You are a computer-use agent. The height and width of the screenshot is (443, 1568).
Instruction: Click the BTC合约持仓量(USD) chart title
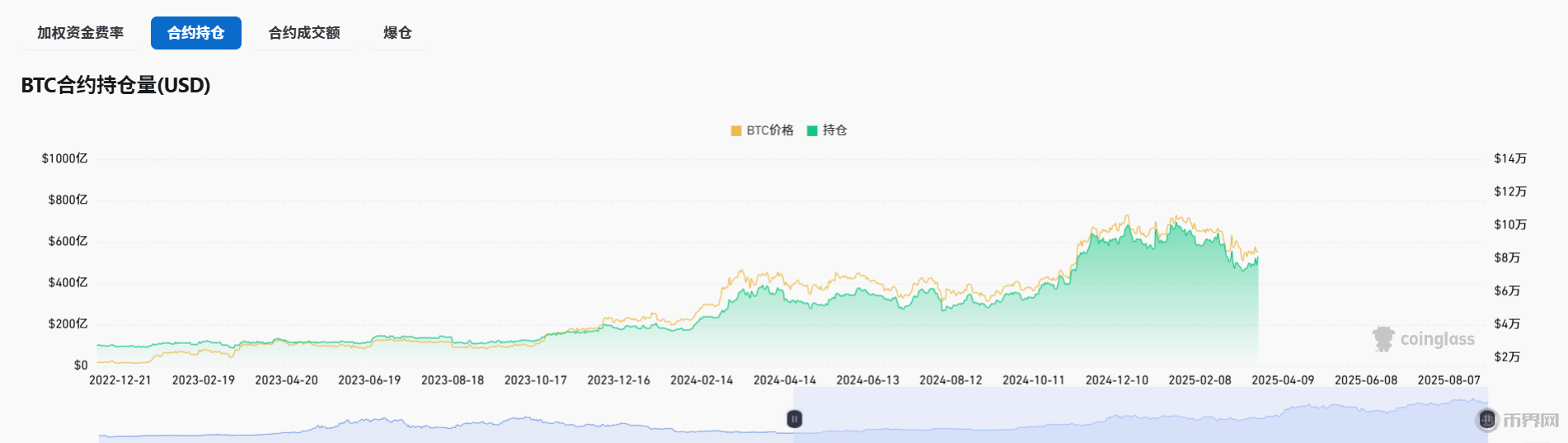pos(115,85)
